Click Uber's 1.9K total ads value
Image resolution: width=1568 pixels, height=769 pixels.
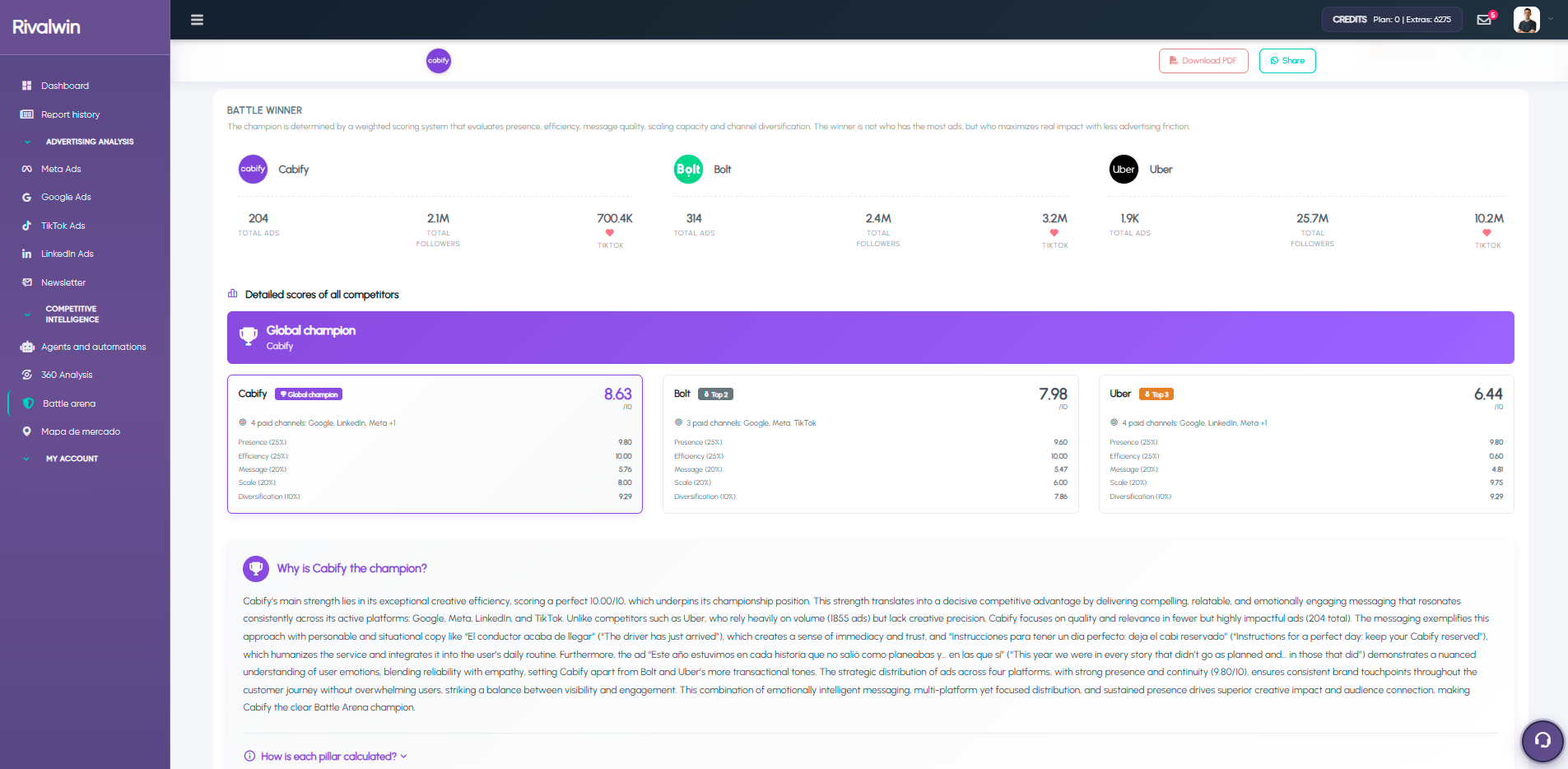tap(1130, 218)
